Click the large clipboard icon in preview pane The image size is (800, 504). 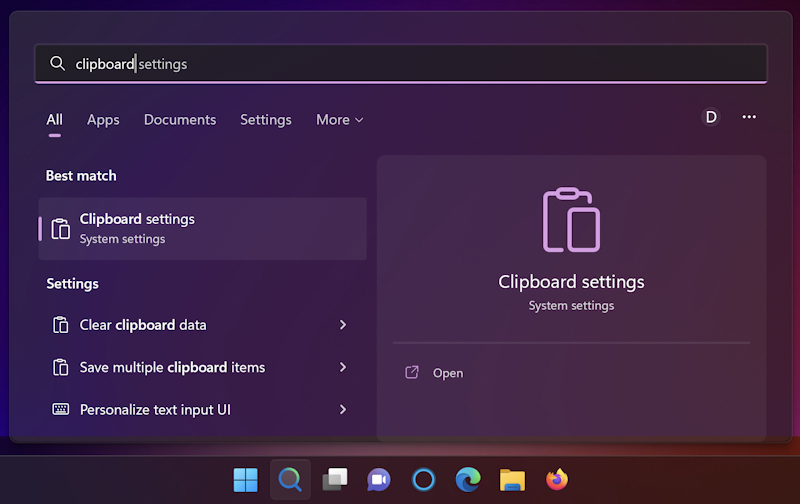coord(571,220)
